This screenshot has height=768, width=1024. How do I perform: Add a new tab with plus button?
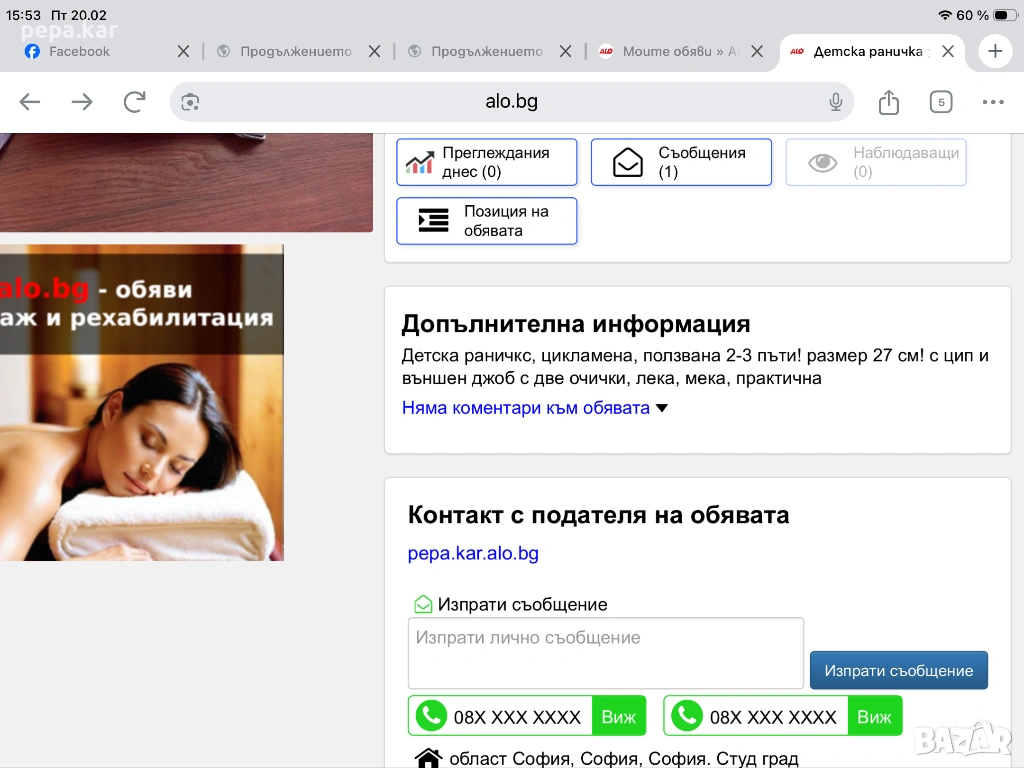(995, 51)
